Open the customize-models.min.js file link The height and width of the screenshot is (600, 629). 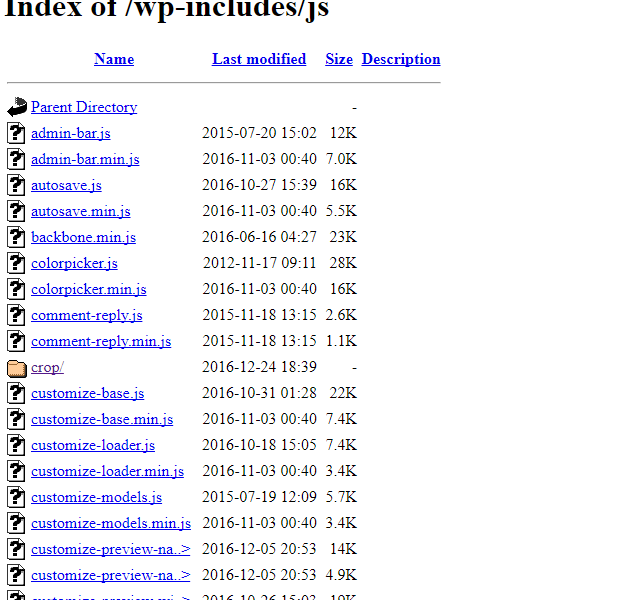111,523
